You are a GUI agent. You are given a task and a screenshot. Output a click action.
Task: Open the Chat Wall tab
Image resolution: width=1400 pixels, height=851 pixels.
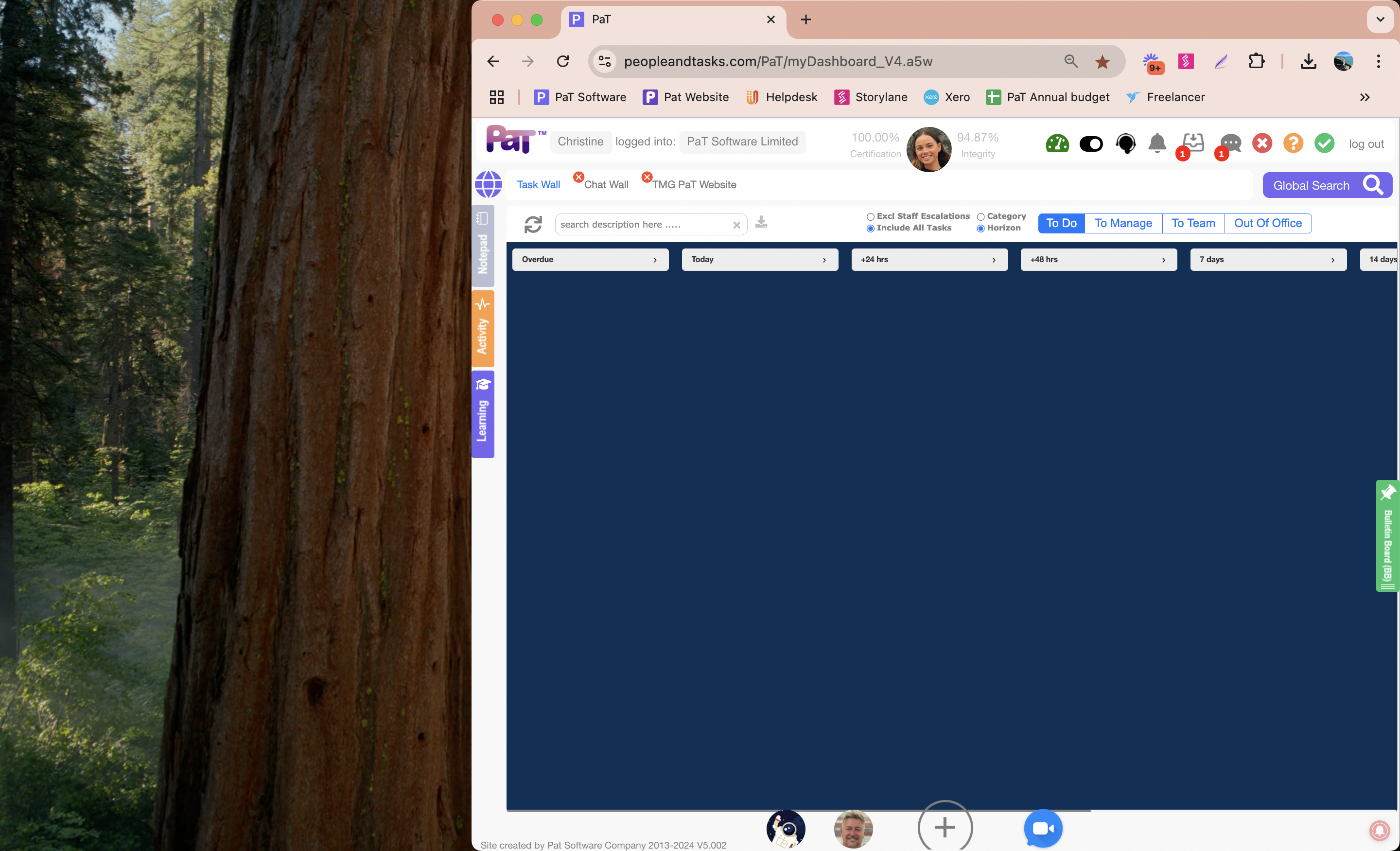[606, 185]
